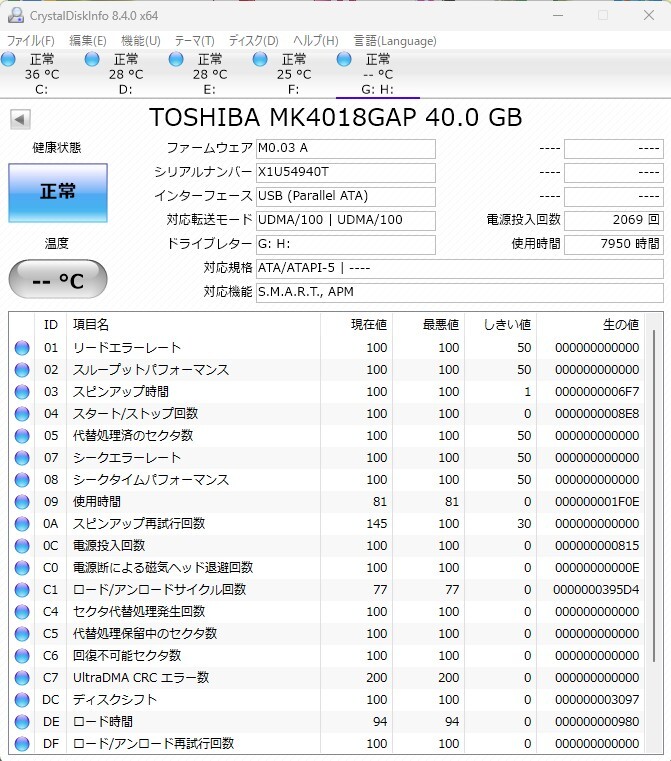Image resolution: width=671 pixels, height=761 pixels.
Task: Select the G: H: drive status orb
Action: pos(345,60)
